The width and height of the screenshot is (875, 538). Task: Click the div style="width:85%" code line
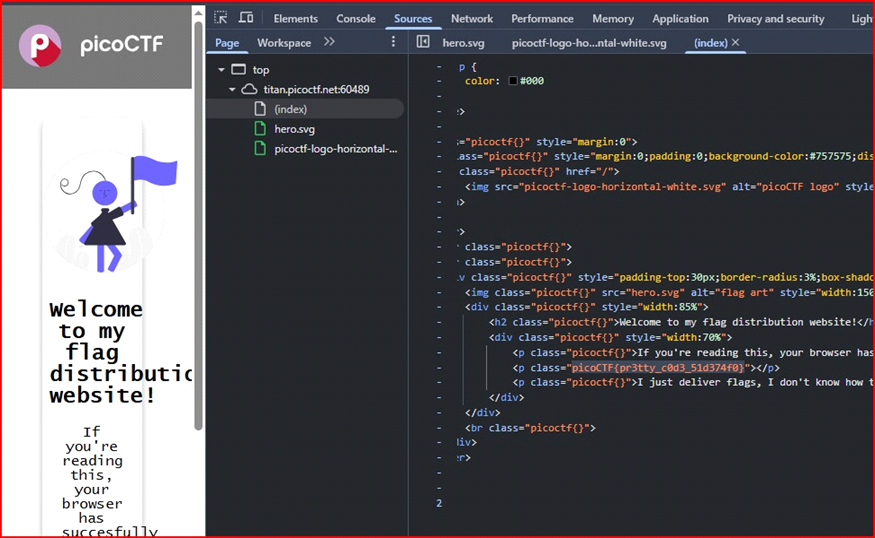tap(586, 307)
